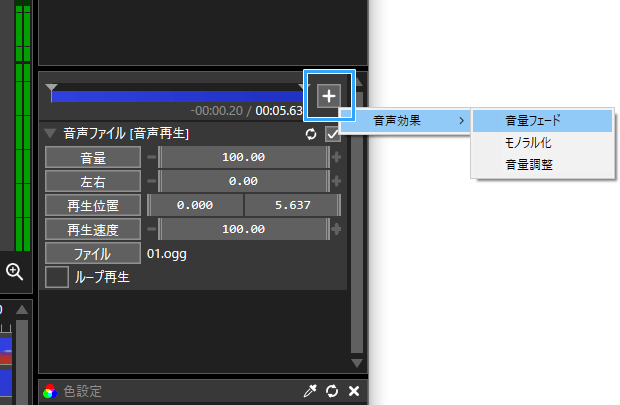Click the timeline scroll-up arrow at bottom left

[22, 310]
